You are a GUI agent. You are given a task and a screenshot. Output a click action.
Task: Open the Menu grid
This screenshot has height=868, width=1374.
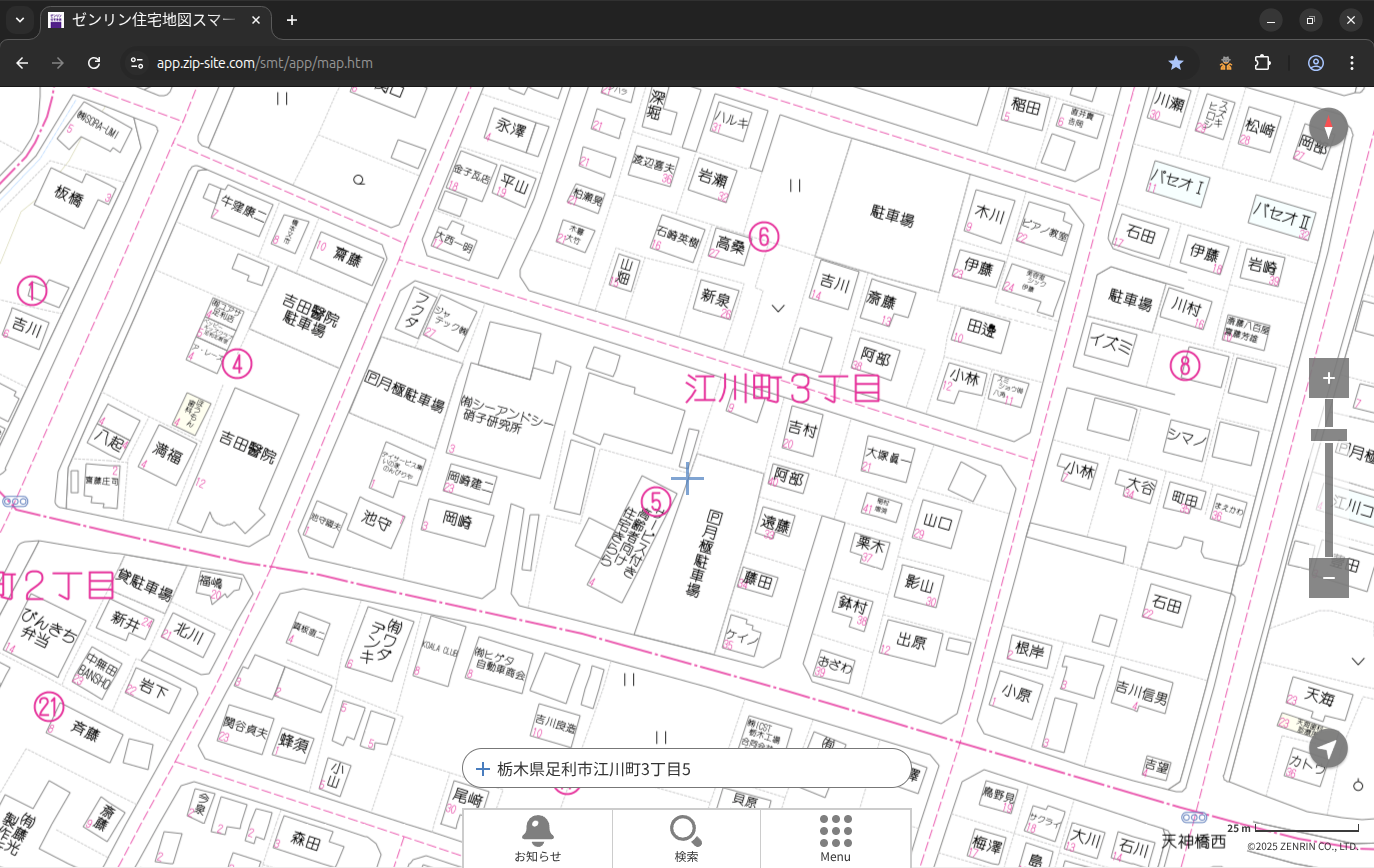[x=835, y=838]
